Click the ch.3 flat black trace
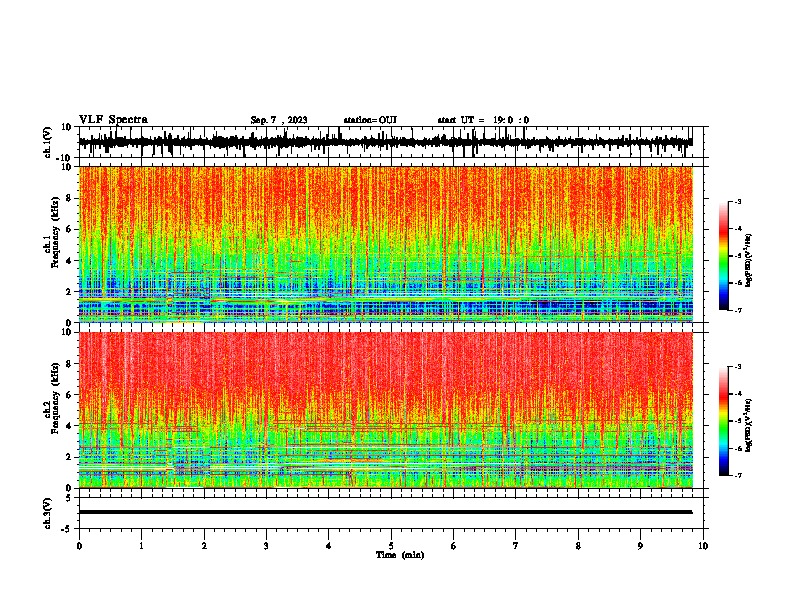Viewport: 792px width, 612px height. point(385,512)
